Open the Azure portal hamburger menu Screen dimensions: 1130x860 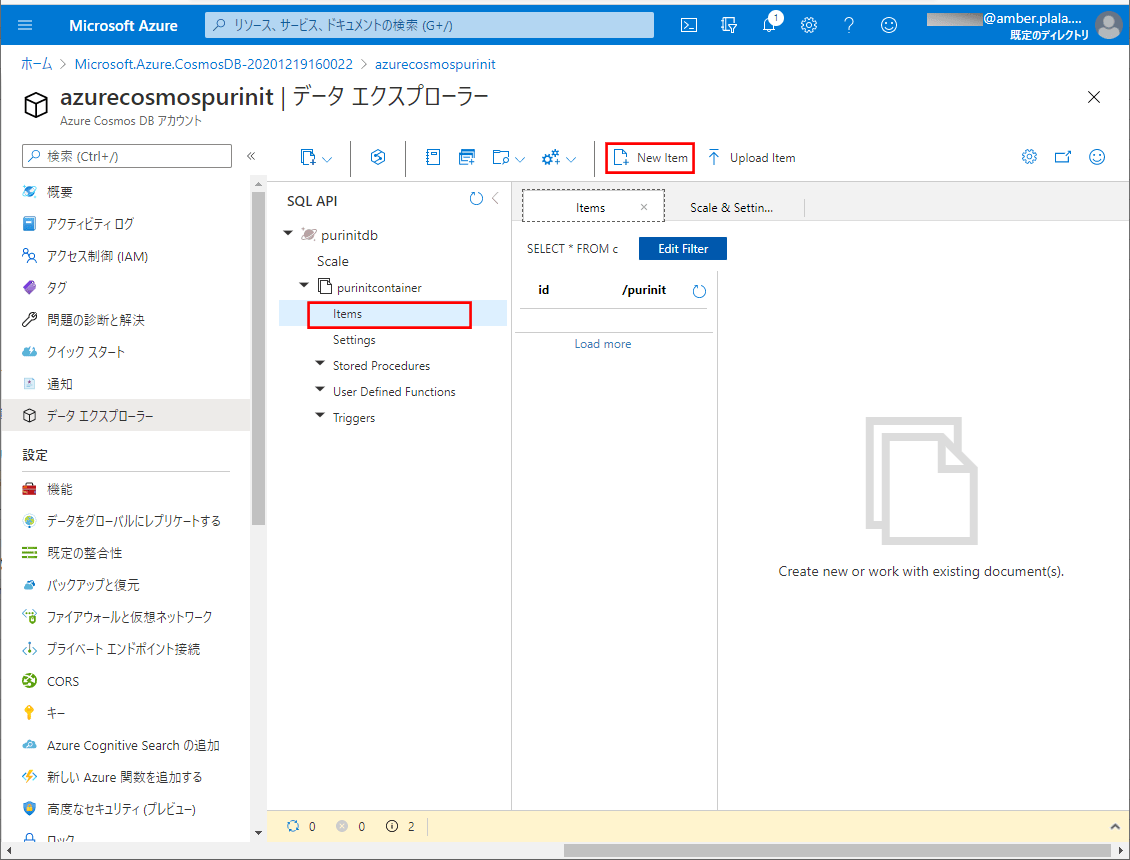coord(25,25)
